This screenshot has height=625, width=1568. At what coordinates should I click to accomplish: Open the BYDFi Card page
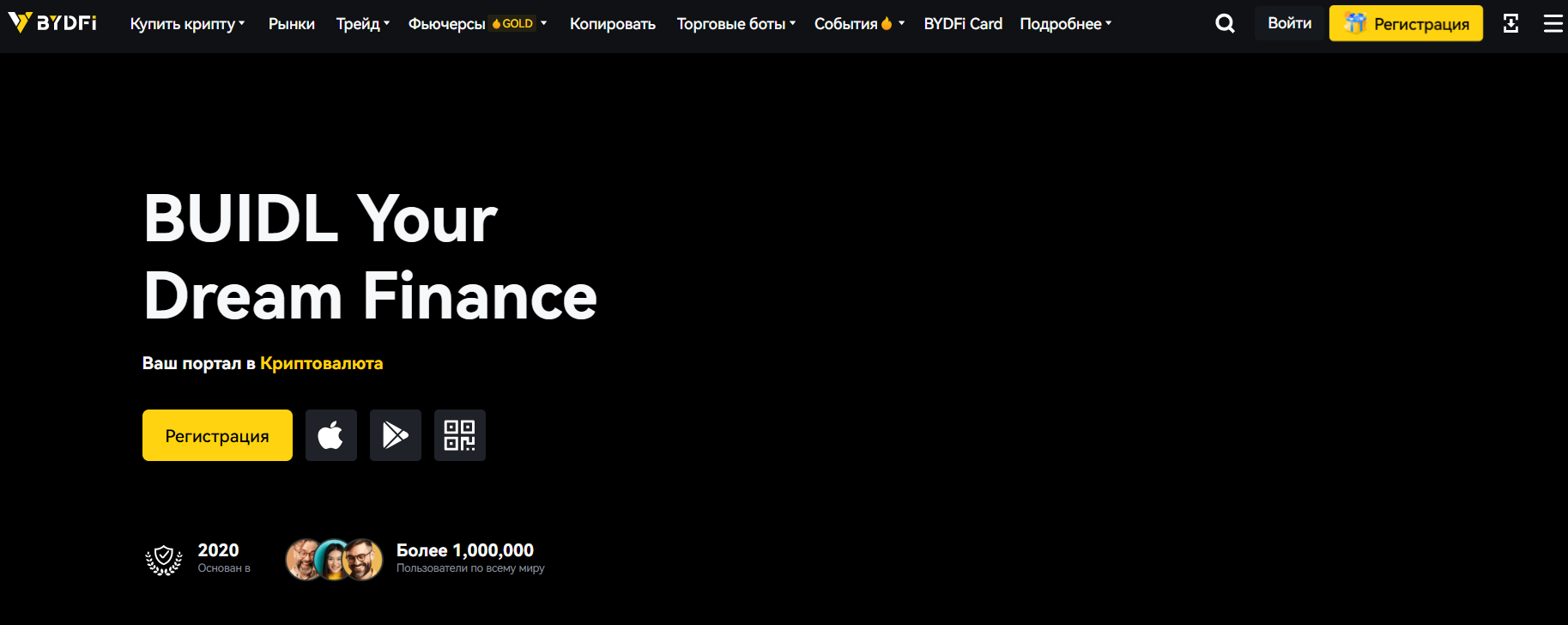tap(963, 24)
